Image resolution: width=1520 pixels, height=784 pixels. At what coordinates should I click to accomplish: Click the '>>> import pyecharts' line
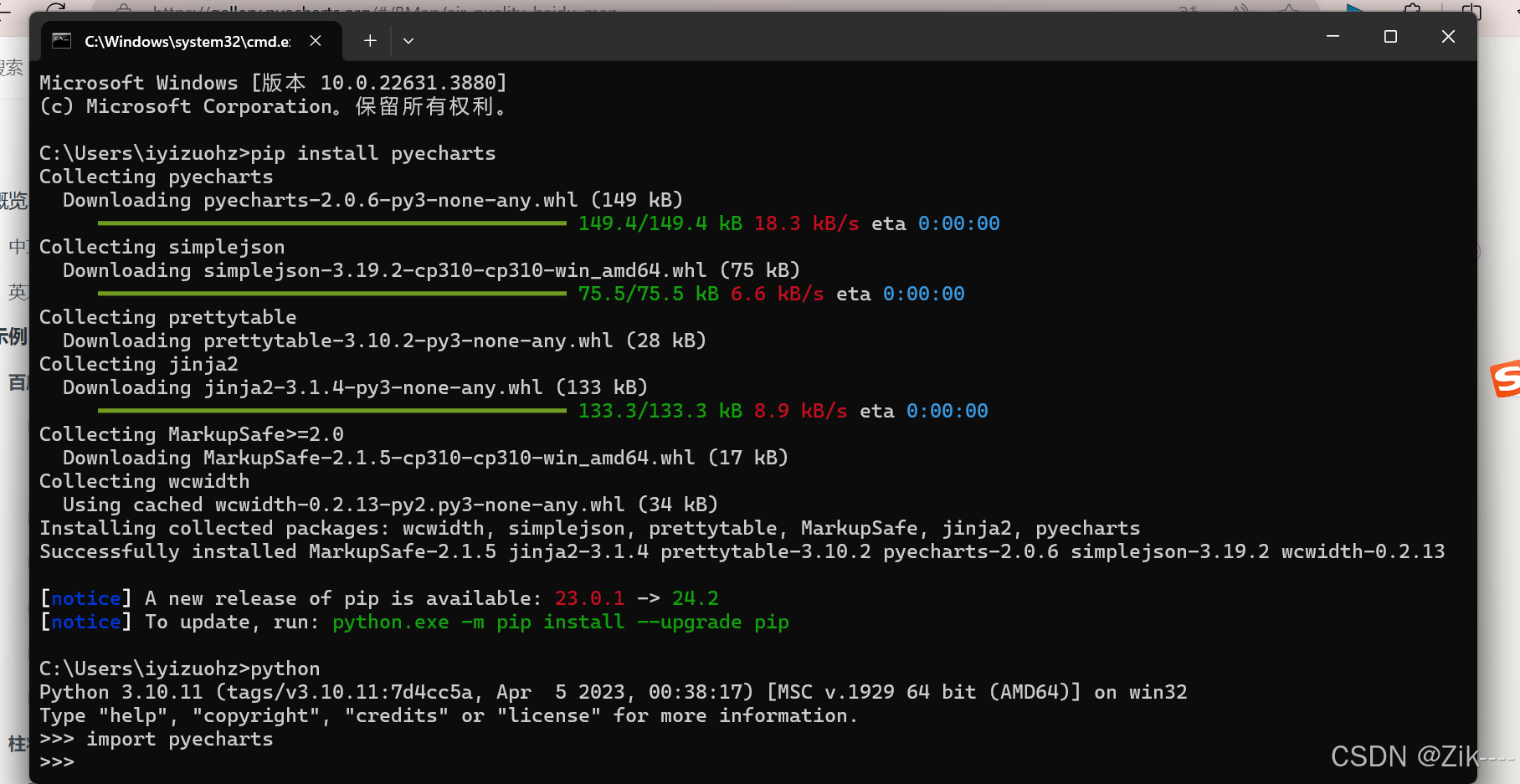click(x=157, y=739)
